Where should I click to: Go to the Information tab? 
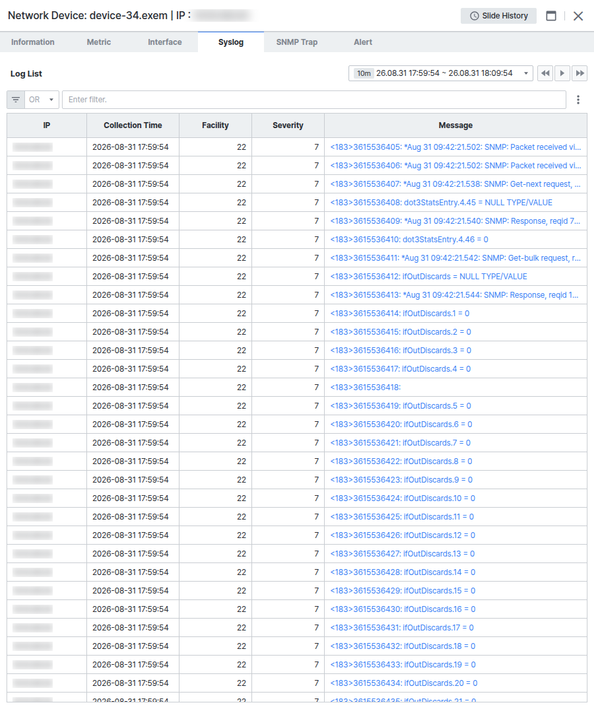(33, 42)
